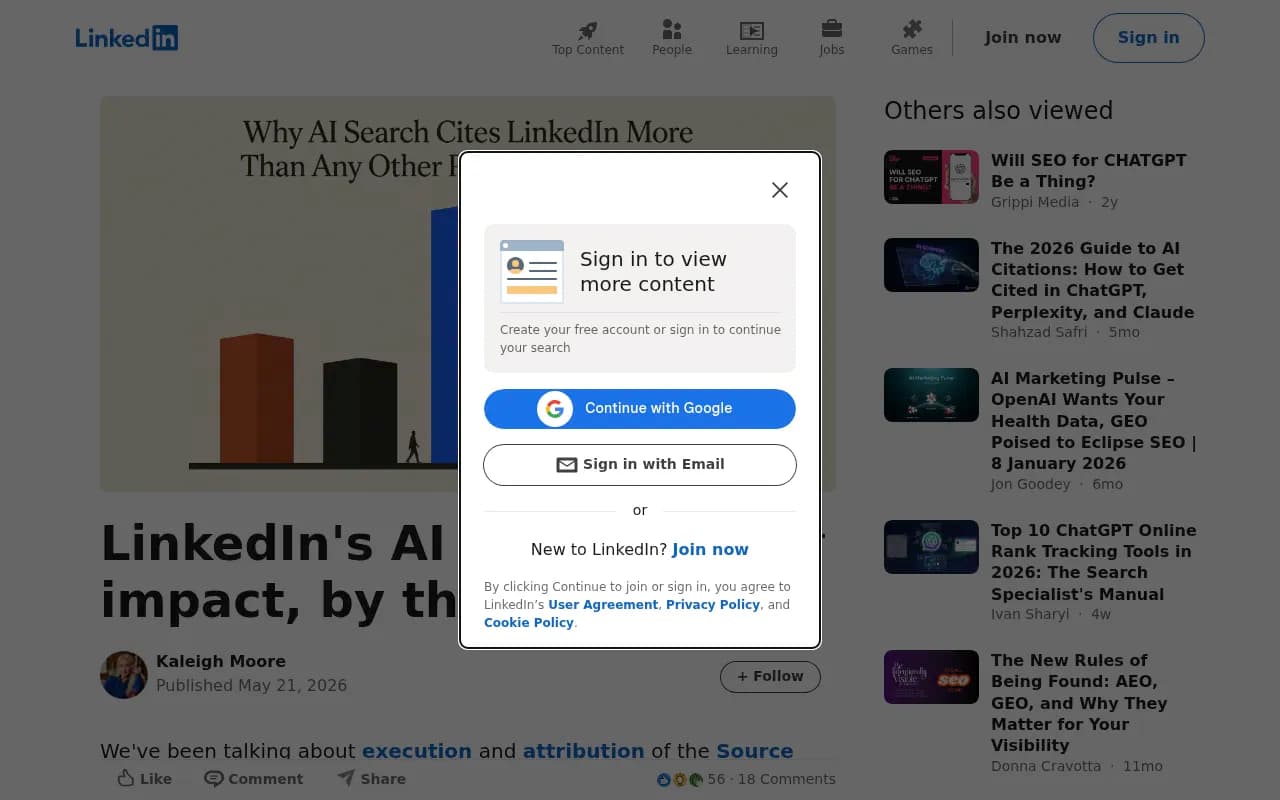Open the execution link in article
The image size is (1280, 800).
(417, 751)
